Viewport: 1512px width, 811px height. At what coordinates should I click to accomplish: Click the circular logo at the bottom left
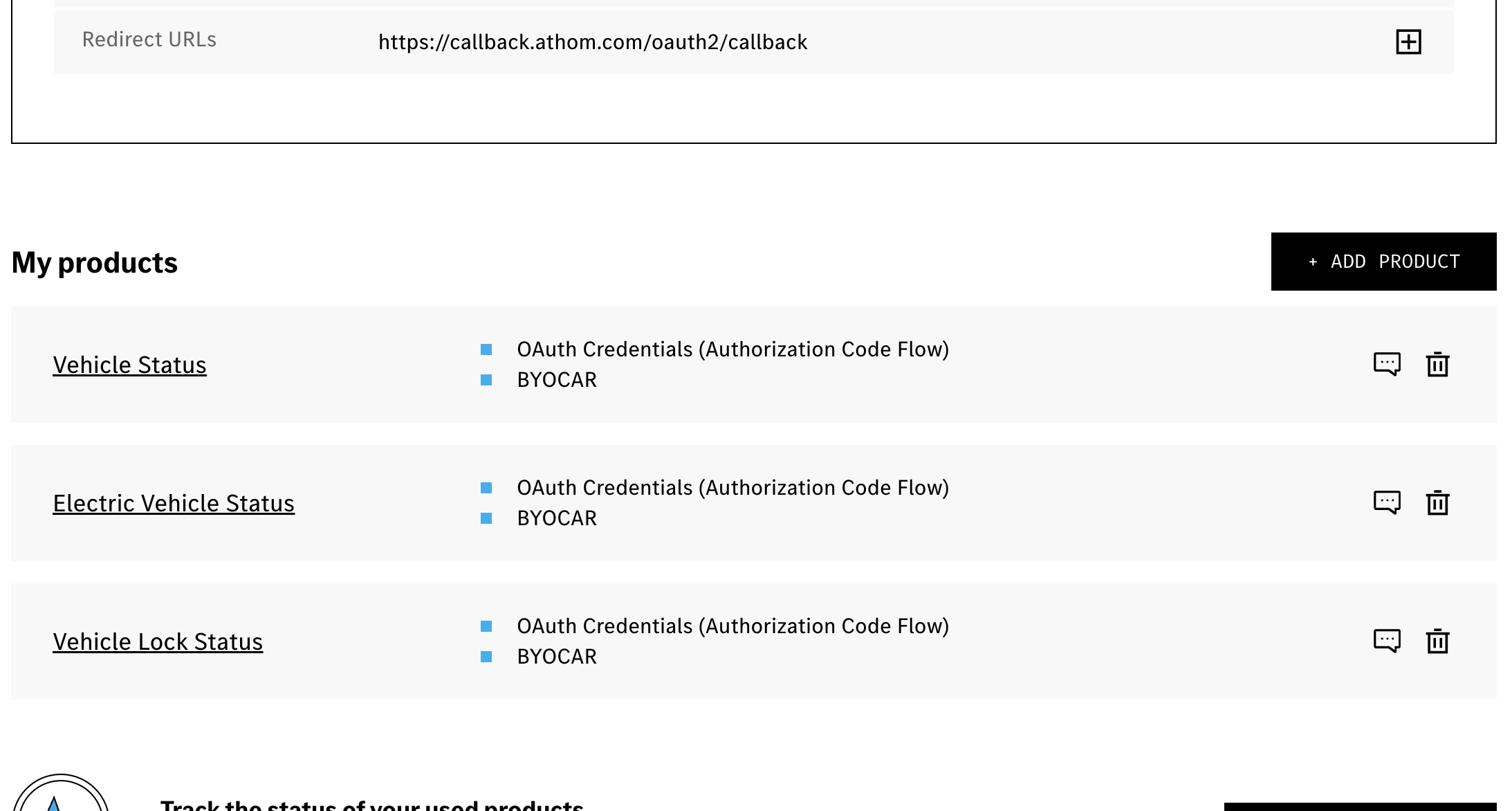[x=61, y=796]
